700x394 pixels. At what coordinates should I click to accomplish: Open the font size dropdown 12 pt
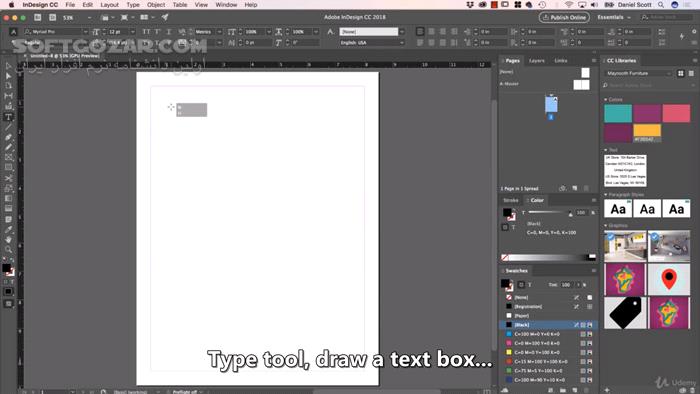(133, 32)
